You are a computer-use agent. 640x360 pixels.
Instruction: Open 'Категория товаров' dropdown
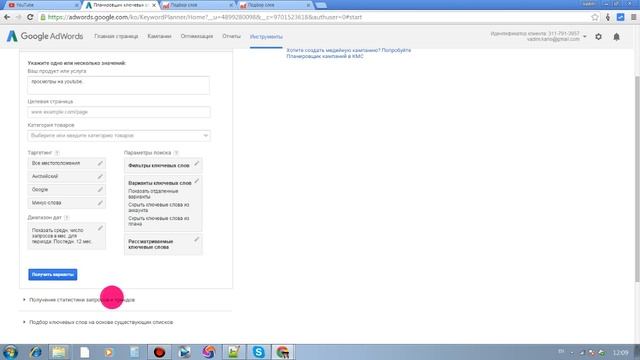pos(119,136)
